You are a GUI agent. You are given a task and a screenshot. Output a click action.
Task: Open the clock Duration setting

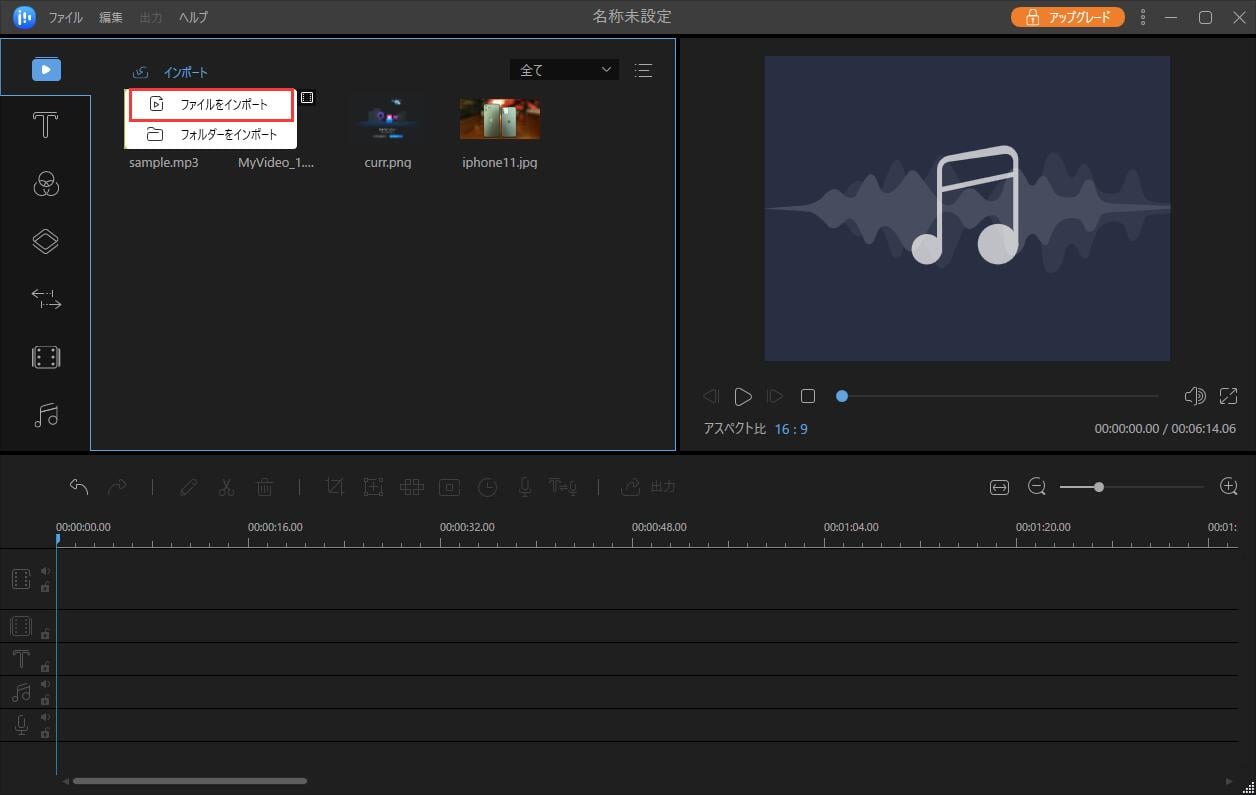click(487, 487)
